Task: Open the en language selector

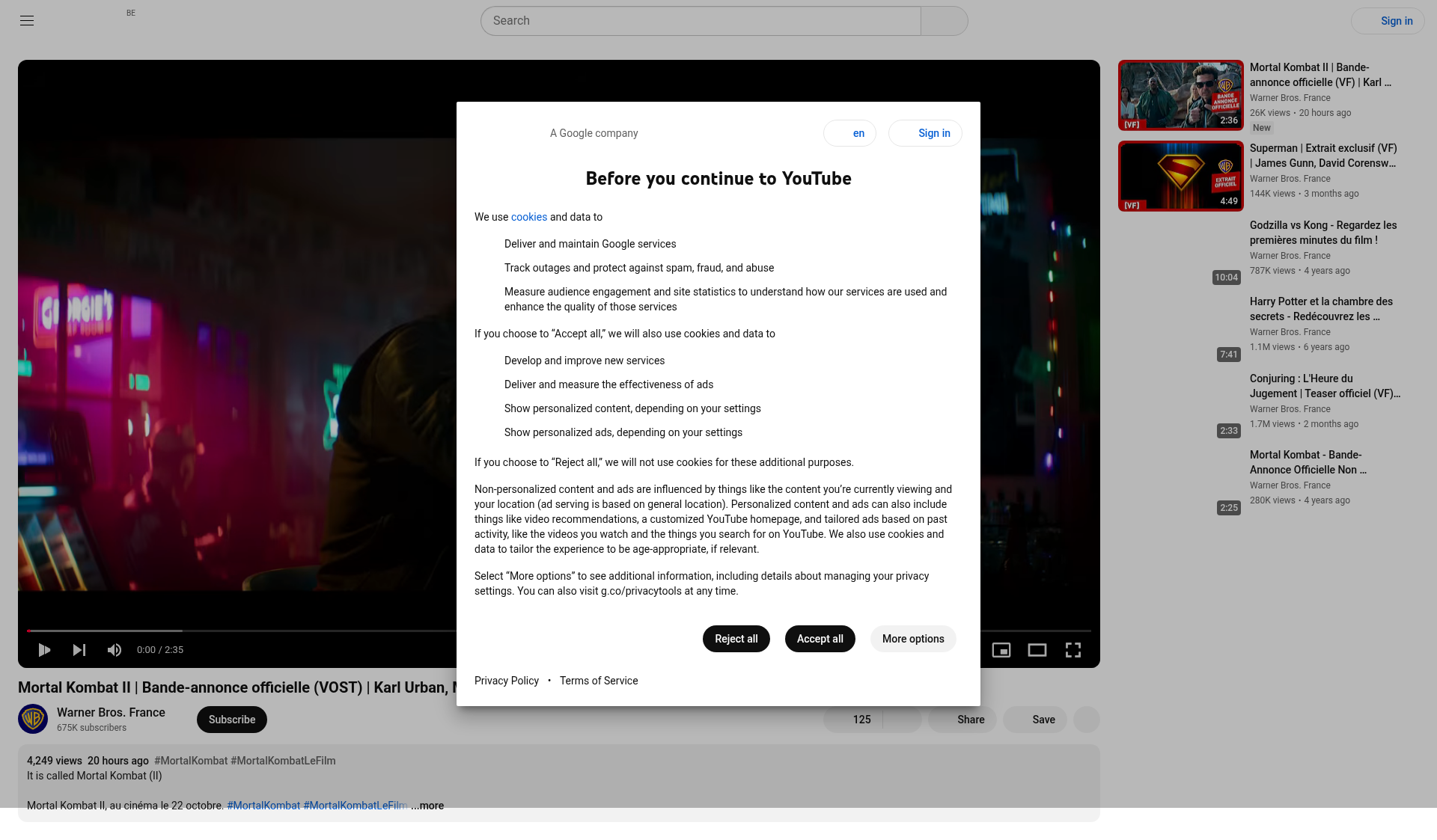Action: [849, 133]
